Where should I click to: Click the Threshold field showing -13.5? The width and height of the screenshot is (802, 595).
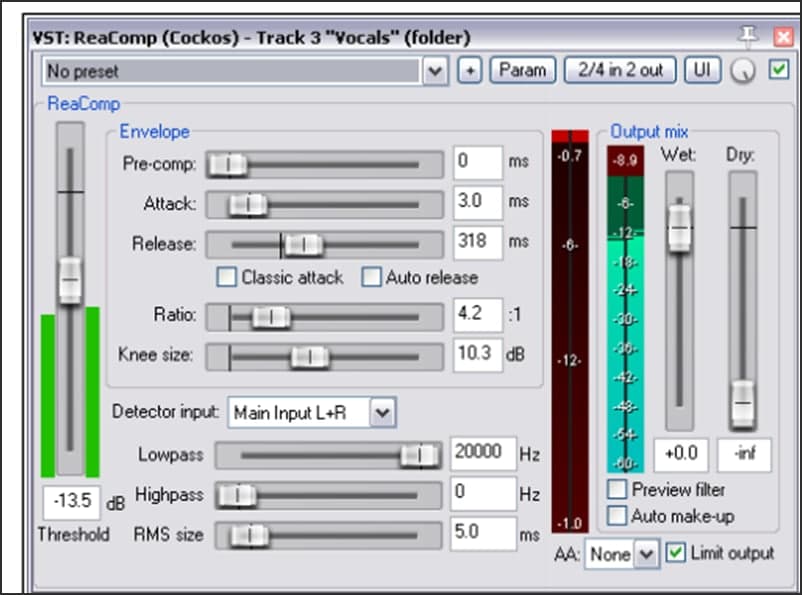point(72,502)
